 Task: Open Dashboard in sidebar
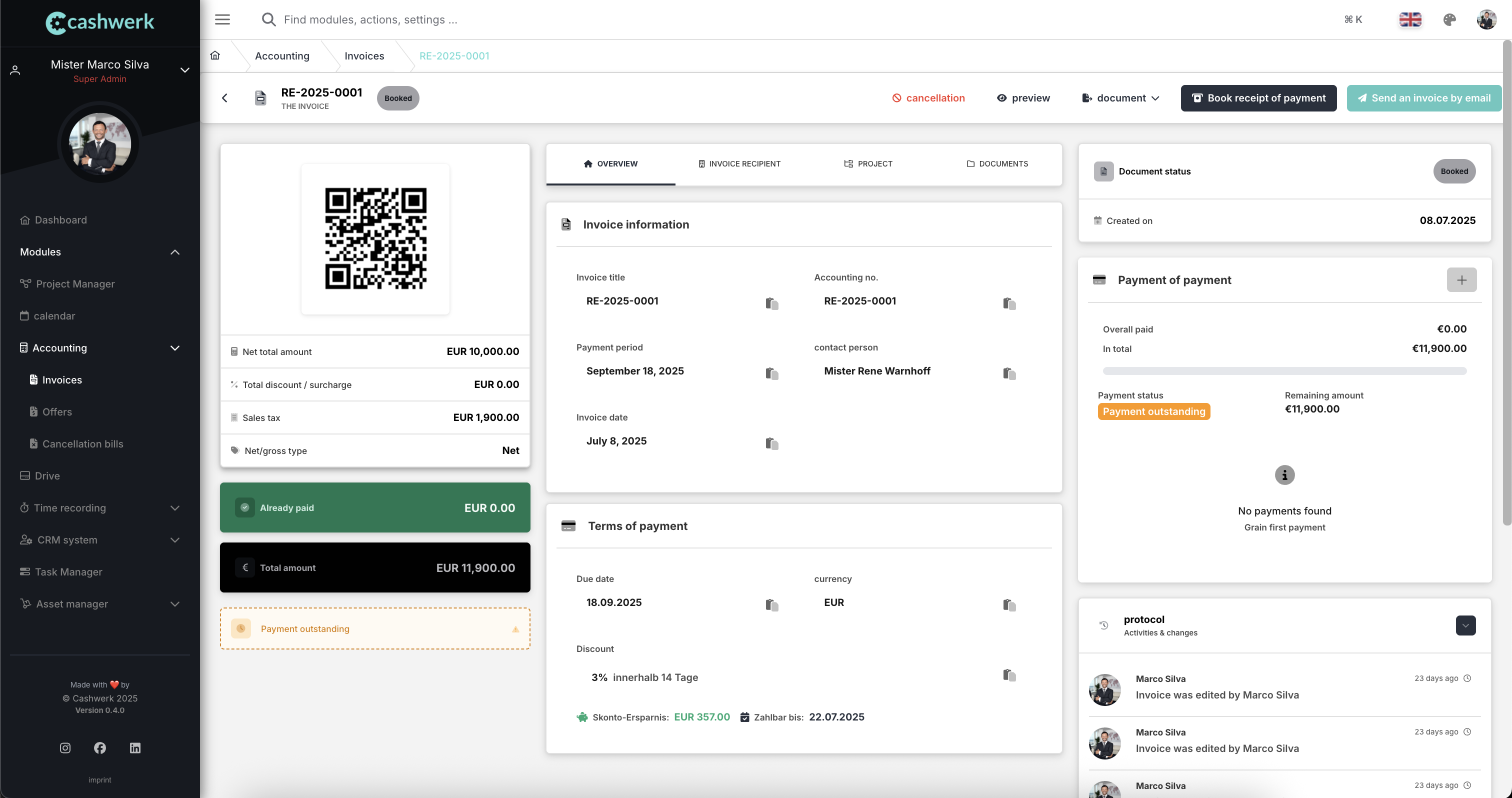[53, 220]
